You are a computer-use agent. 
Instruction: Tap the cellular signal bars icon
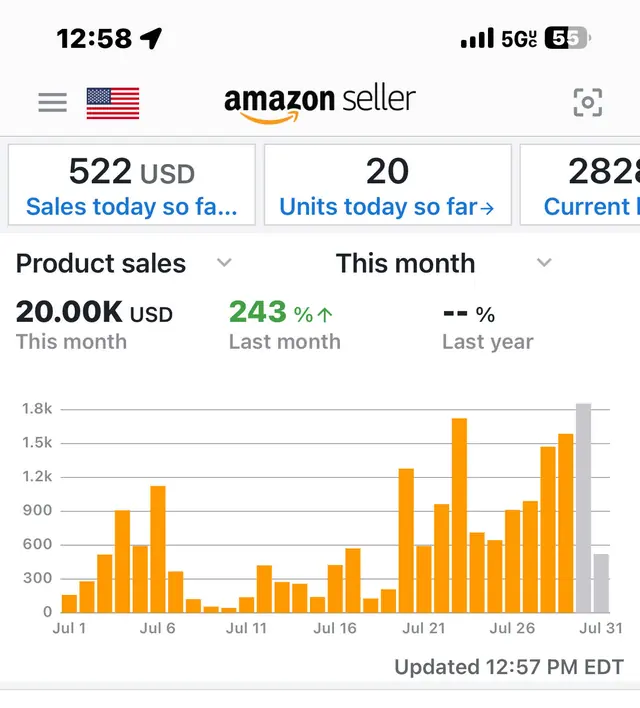click(x=477, y=38)
